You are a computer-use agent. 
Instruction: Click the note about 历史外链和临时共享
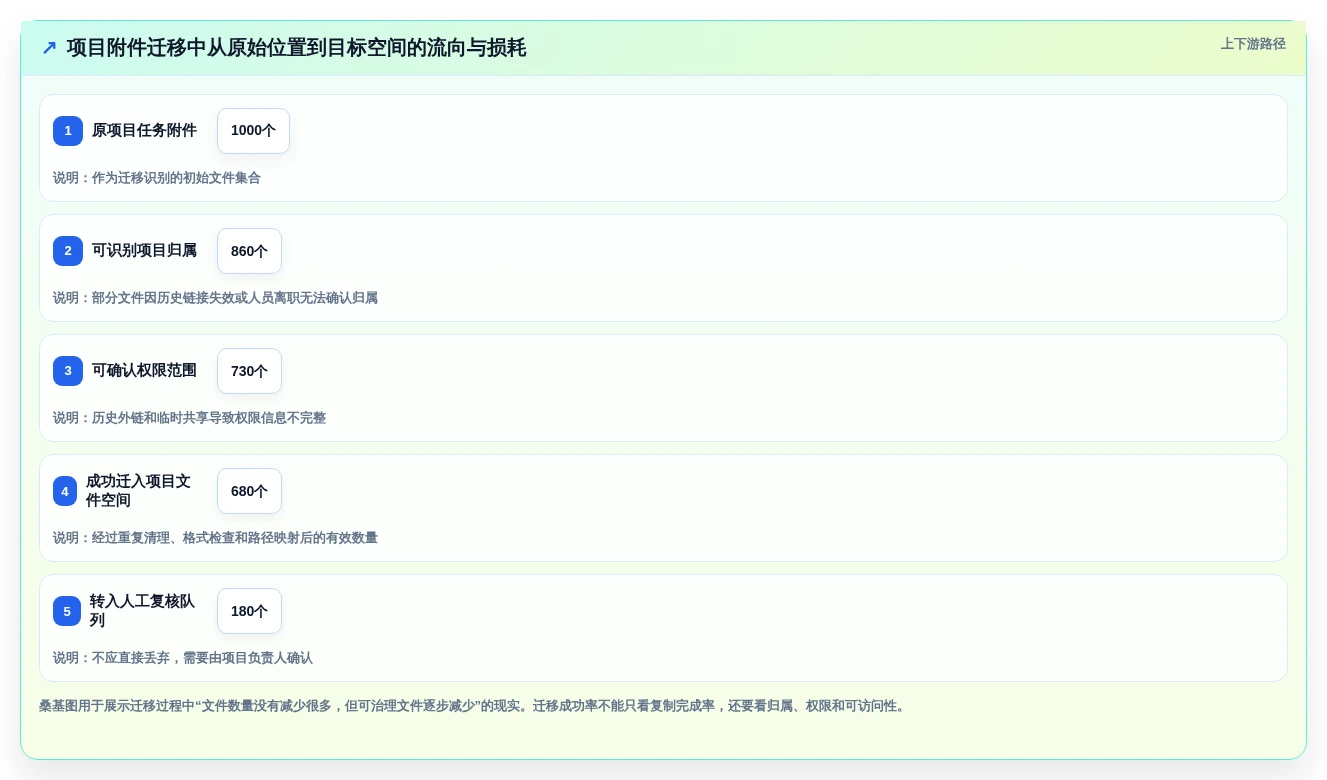189,418
